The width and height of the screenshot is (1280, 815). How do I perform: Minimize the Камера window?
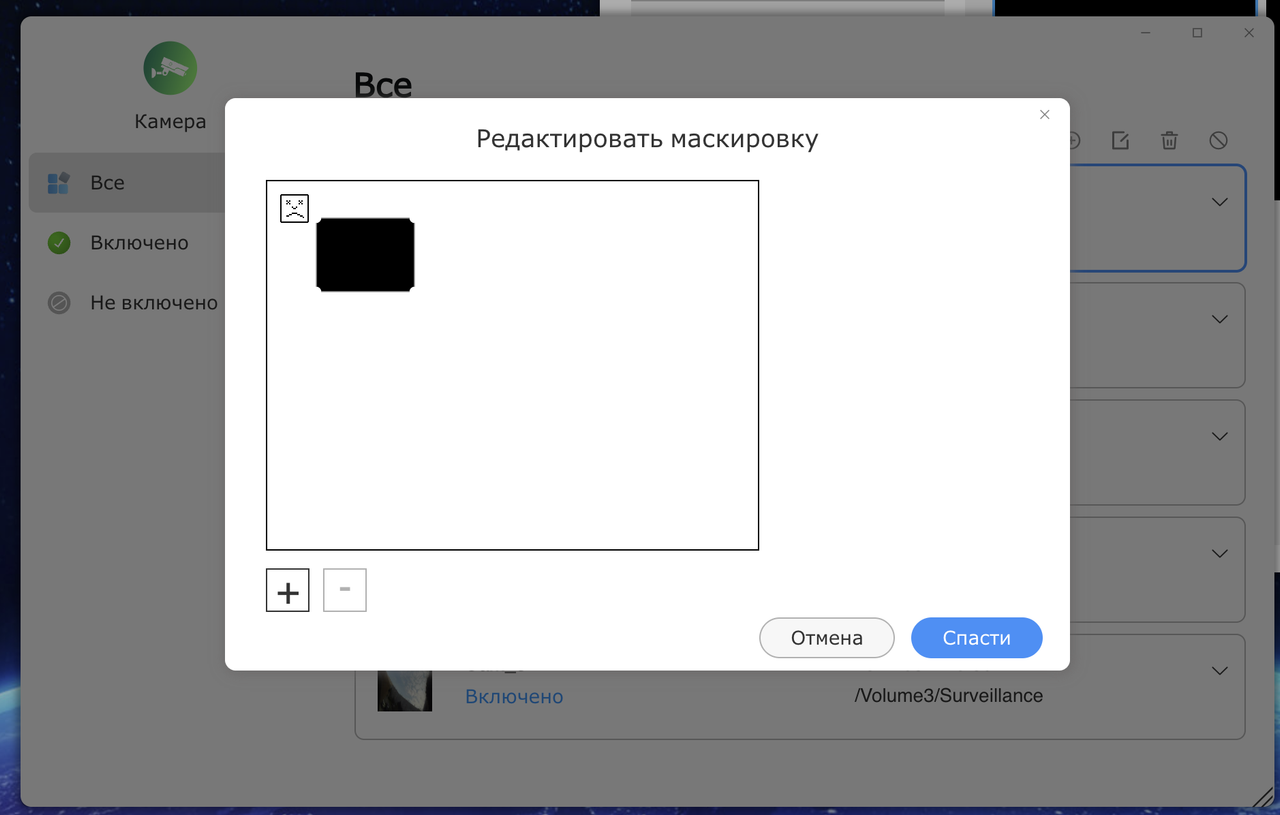1146,33
